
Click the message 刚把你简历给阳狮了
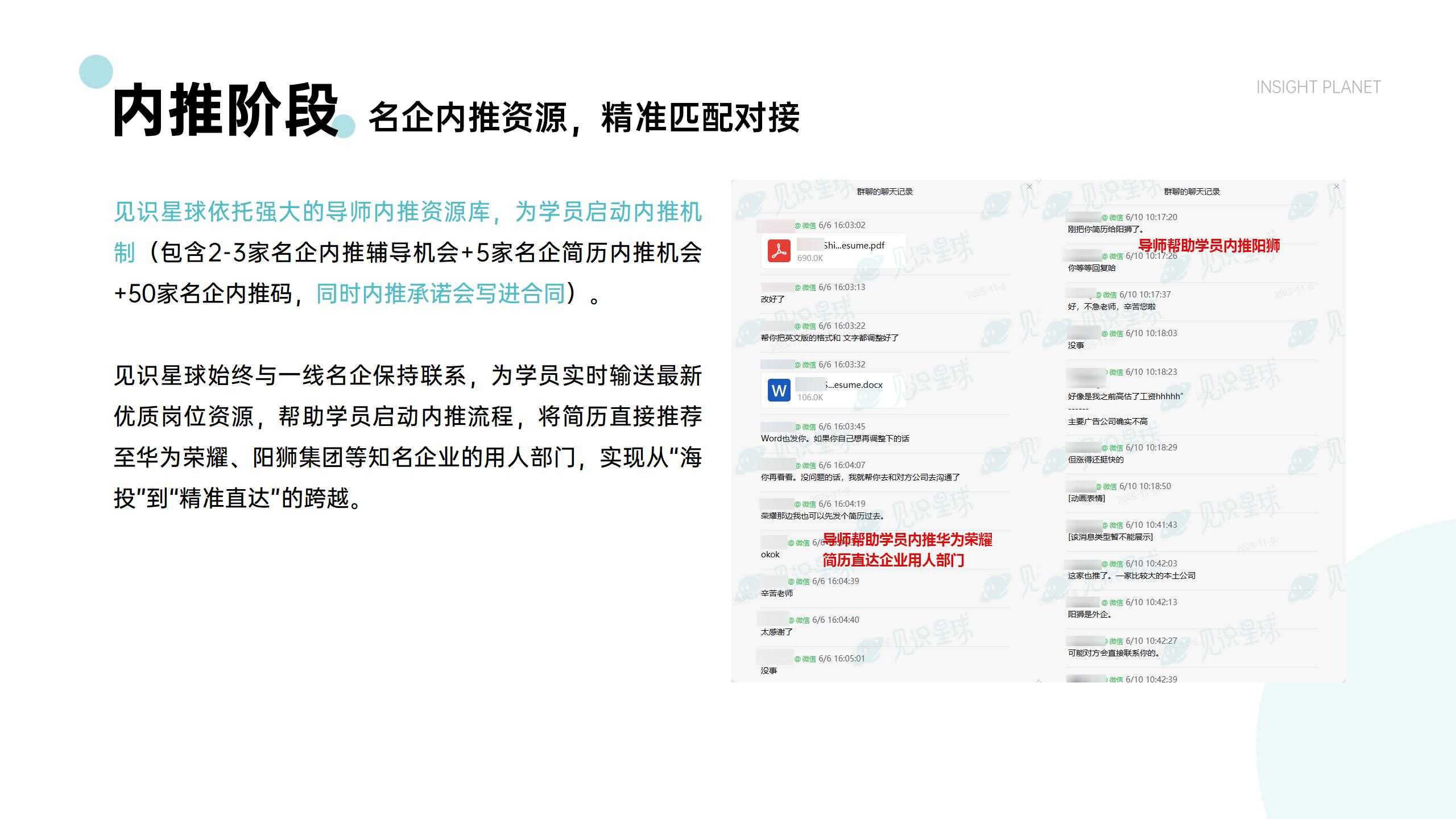coord(1106,229)
